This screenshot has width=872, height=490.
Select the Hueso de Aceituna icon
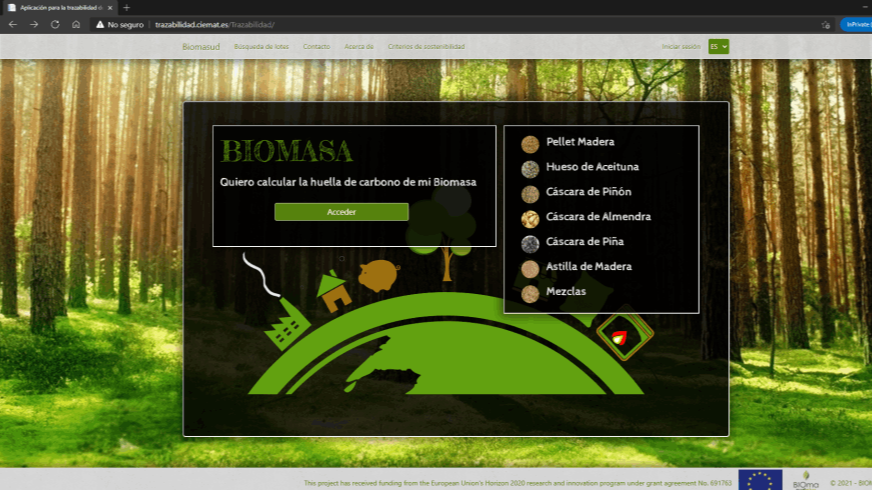[530, 168]
